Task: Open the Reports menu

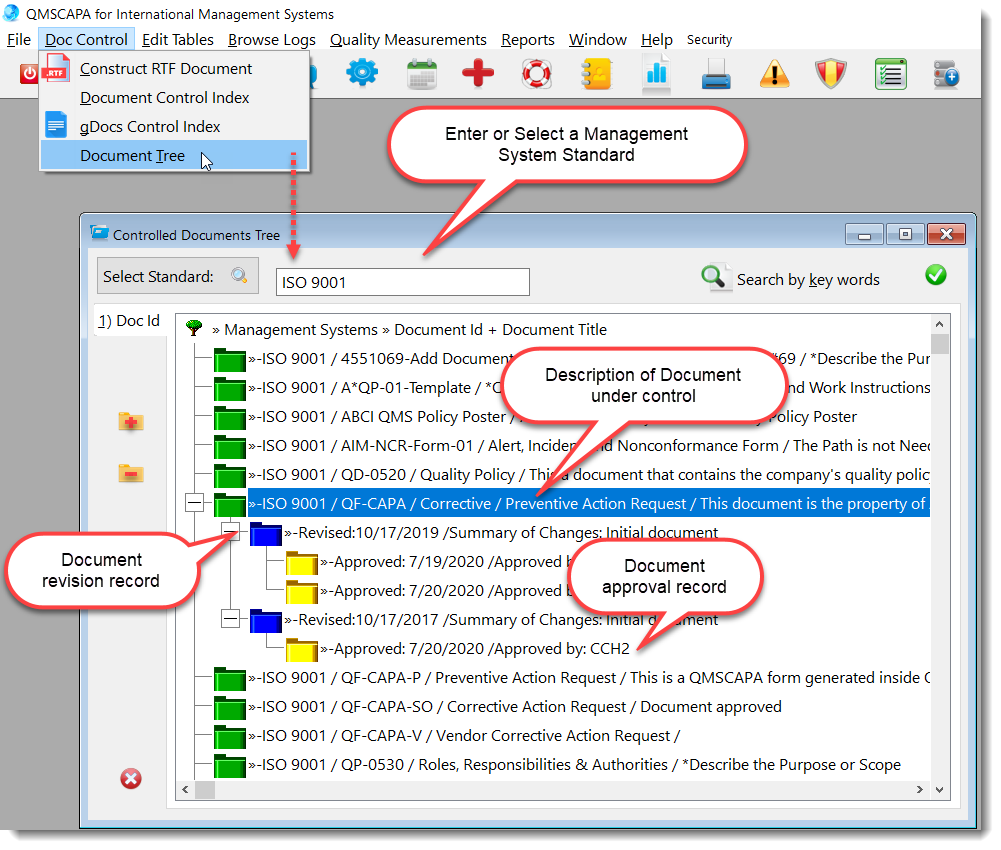Action: 527,40
